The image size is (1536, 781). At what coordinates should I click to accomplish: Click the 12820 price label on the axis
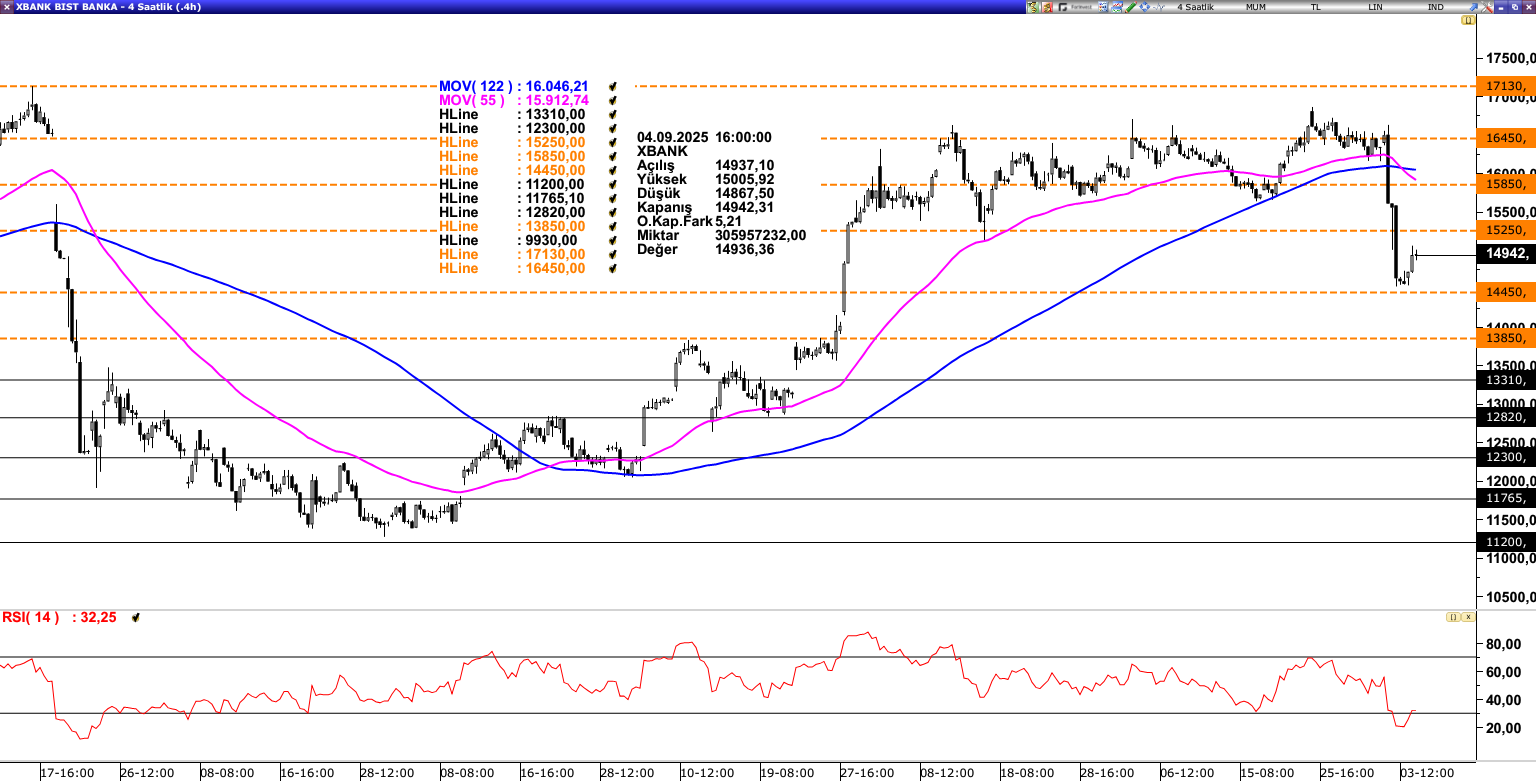click(x=1505, y=418)
